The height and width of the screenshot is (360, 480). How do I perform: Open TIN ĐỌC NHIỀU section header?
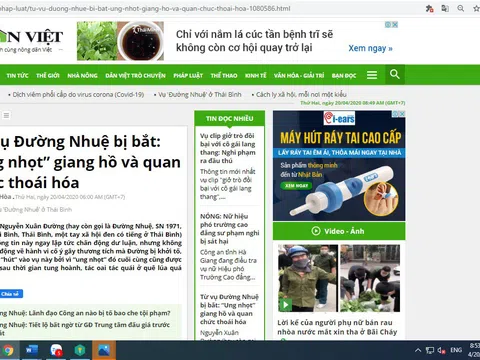(x=230, y=118)
